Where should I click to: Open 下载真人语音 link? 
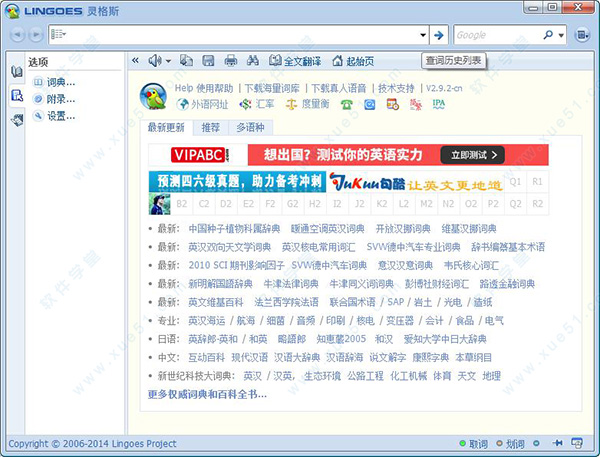pos(339,88)
